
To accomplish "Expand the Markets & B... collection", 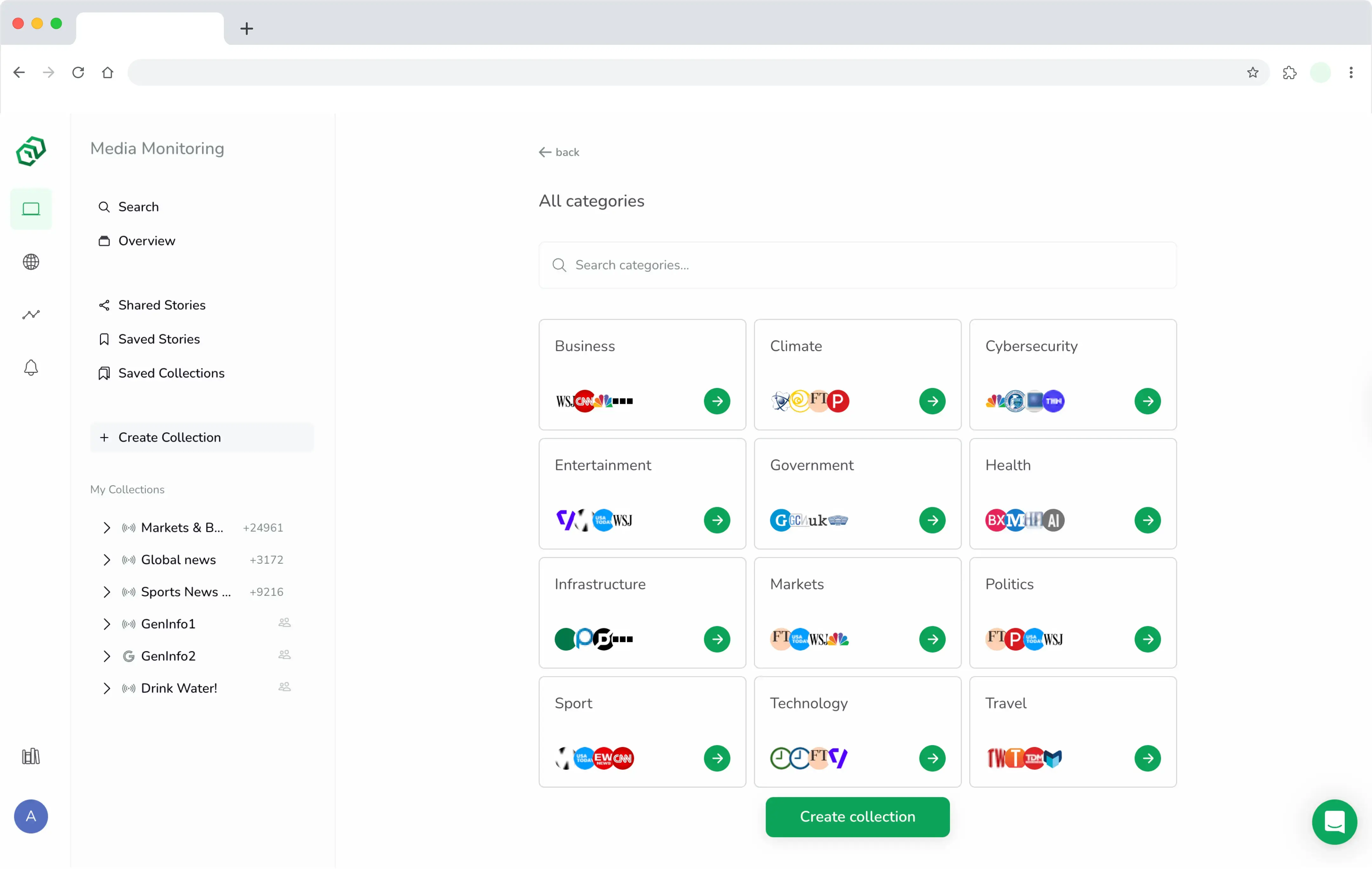I will click(106, 527).
